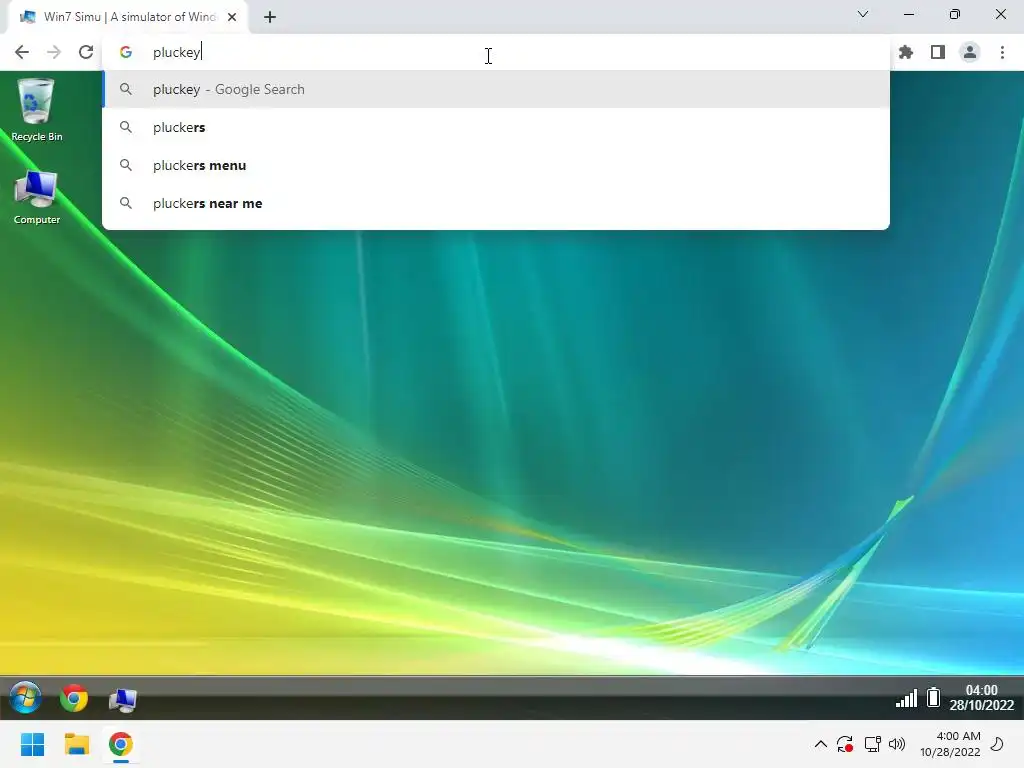Select the Recycle Bin desktop icon
This screenshot has height=768, width=1024.
click(x=37, y=110)
